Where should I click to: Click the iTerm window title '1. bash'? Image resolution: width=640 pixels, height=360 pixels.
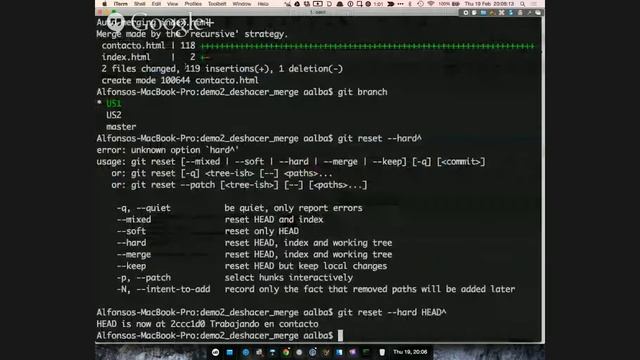click(318, 12)
